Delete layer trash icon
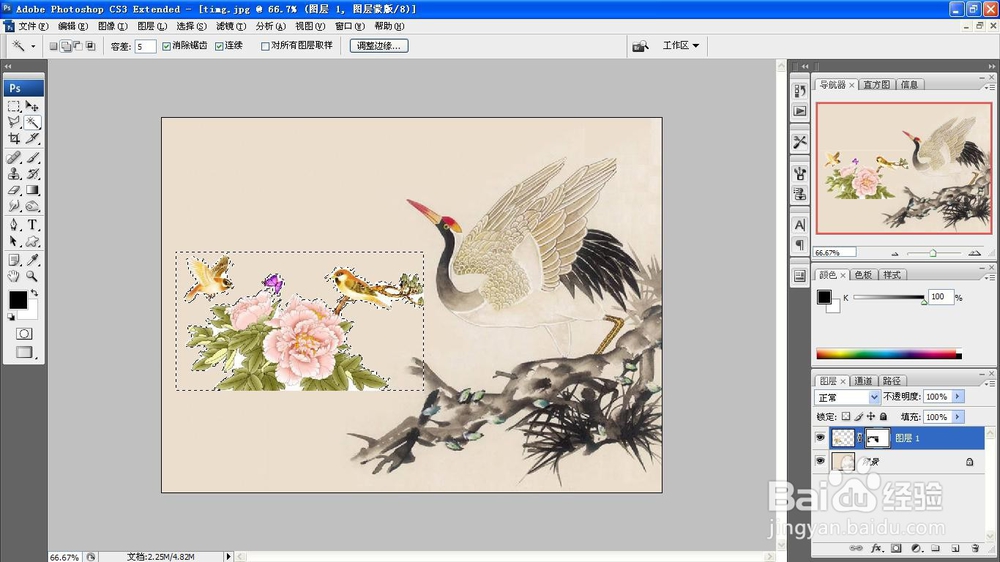Viewport: 1000px width, 562px height. click(x=974, y=548)
